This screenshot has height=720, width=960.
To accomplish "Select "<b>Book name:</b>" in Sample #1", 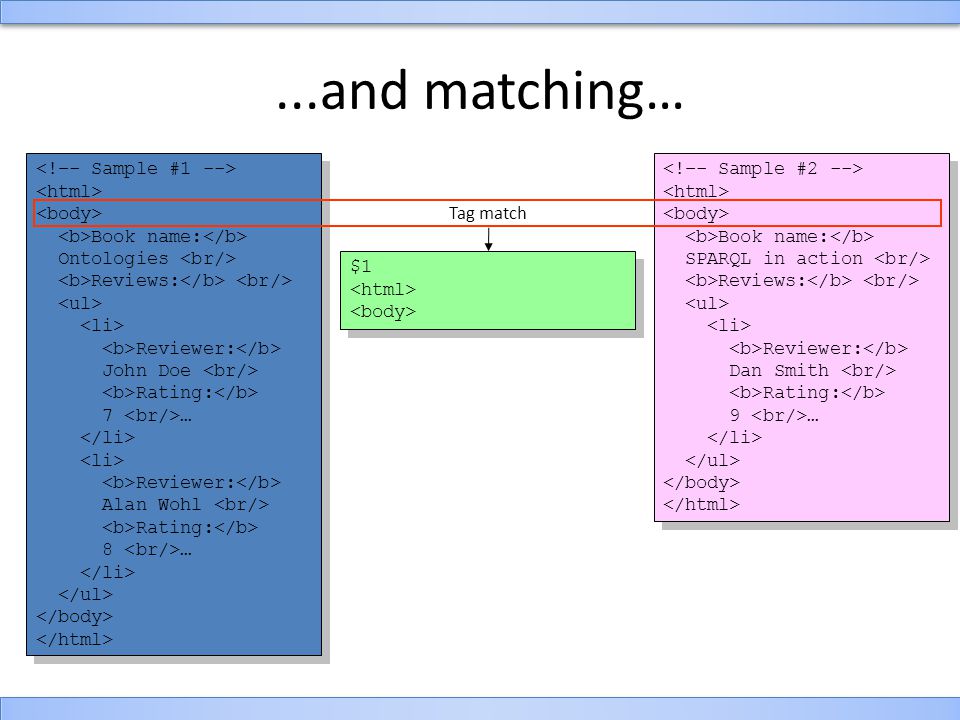I will pos(152,236).
